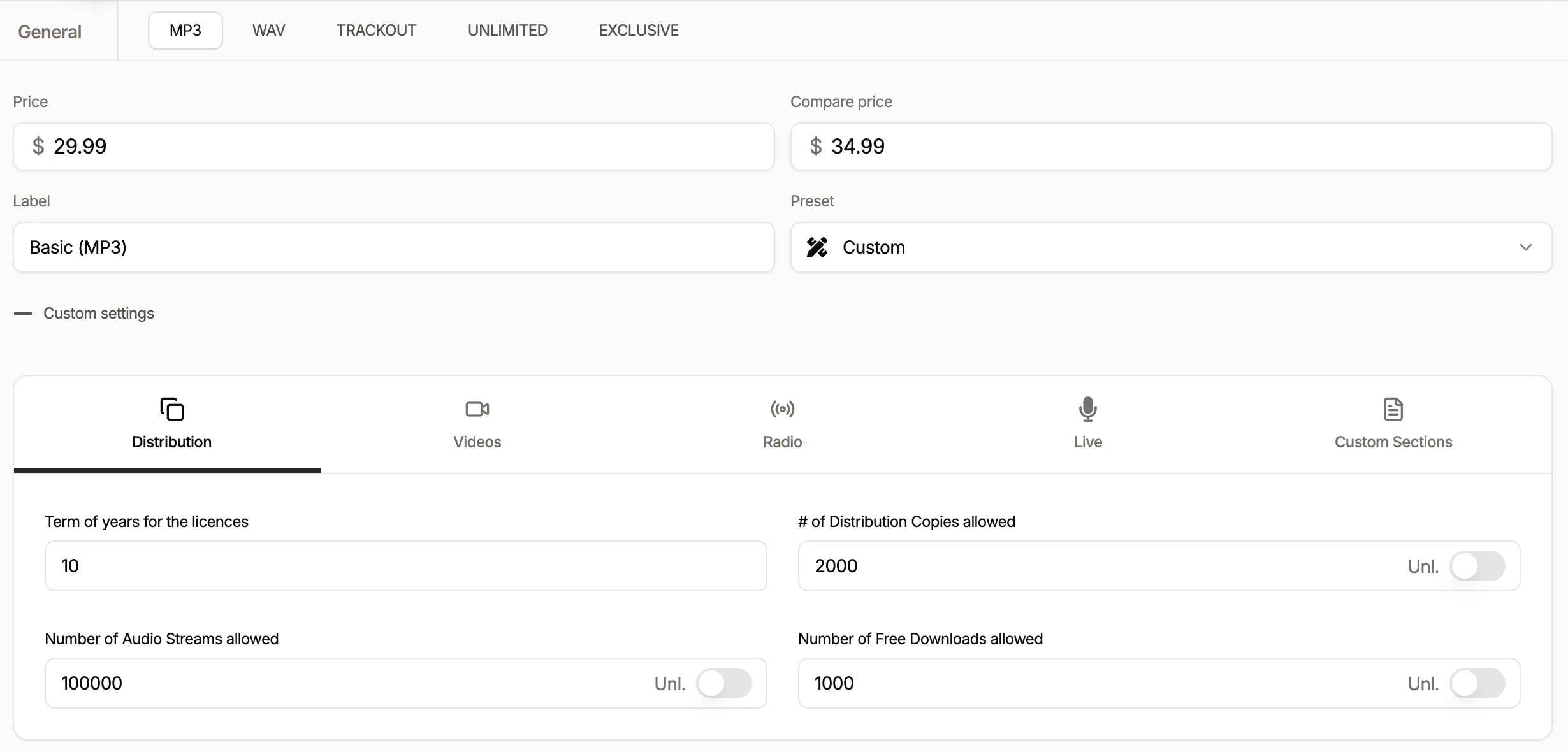The image size is (1568, 752).
Task: Click the Live microphone icon
Action: coord(1087,409)
